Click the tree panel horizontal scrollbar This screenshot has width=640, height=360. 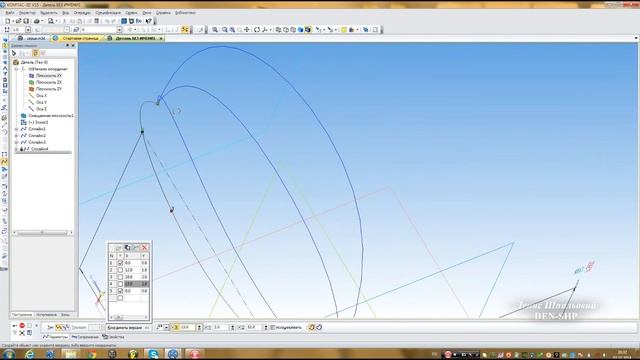[x=42, y=232]
